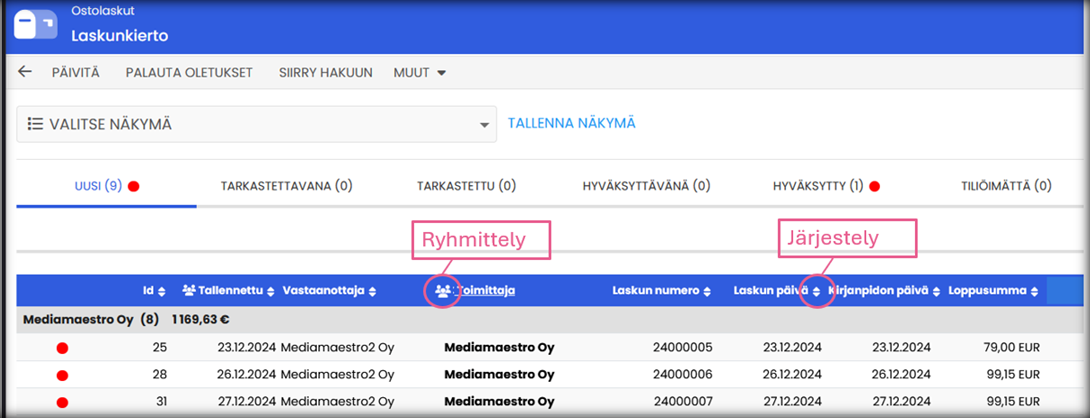The width and height of the screenshot is (1090, 418).
Task: Sort by Loppusumma column arrows
Action: (1034, 291)
